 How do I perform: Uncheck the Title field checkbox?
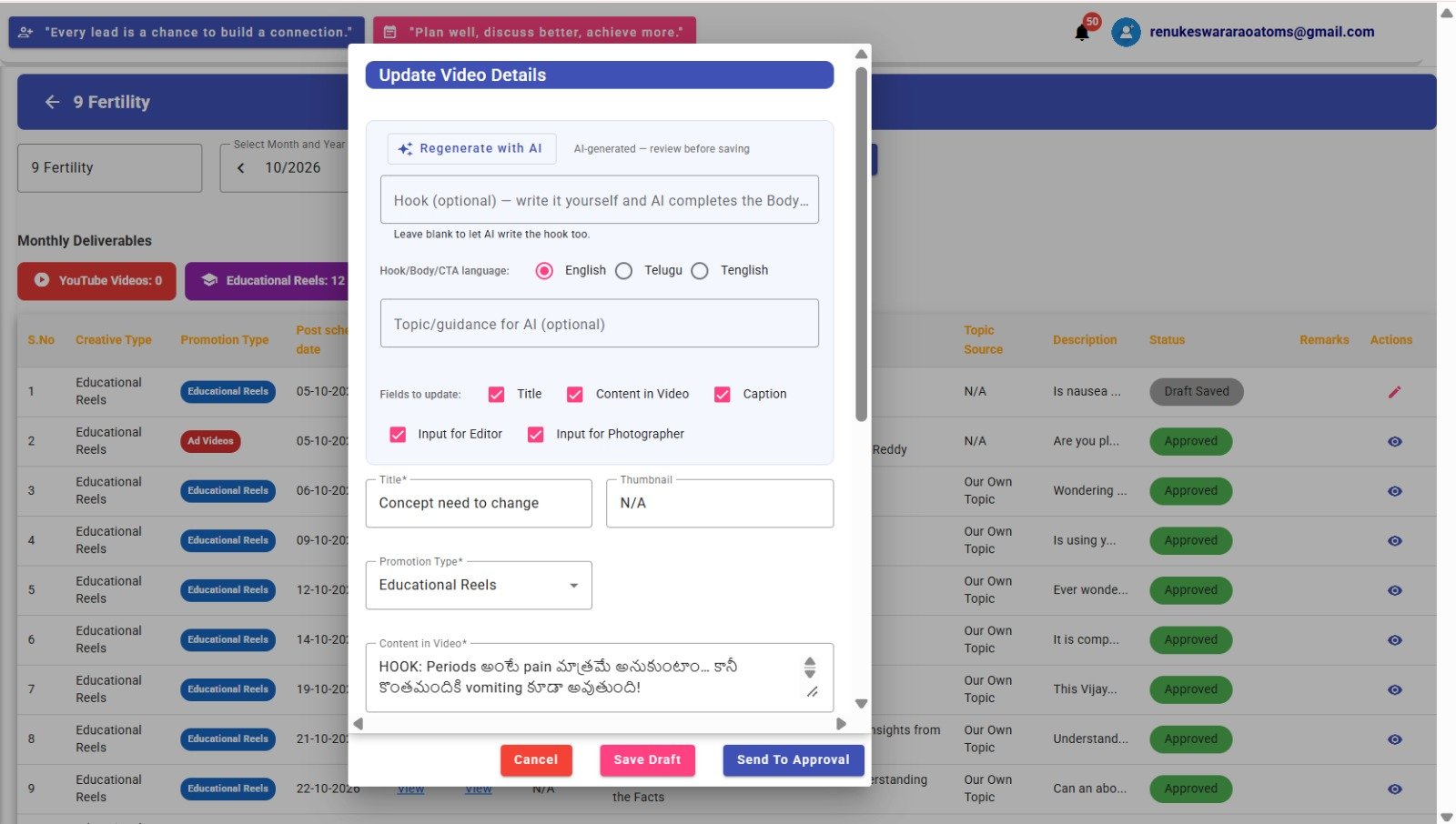496,395
